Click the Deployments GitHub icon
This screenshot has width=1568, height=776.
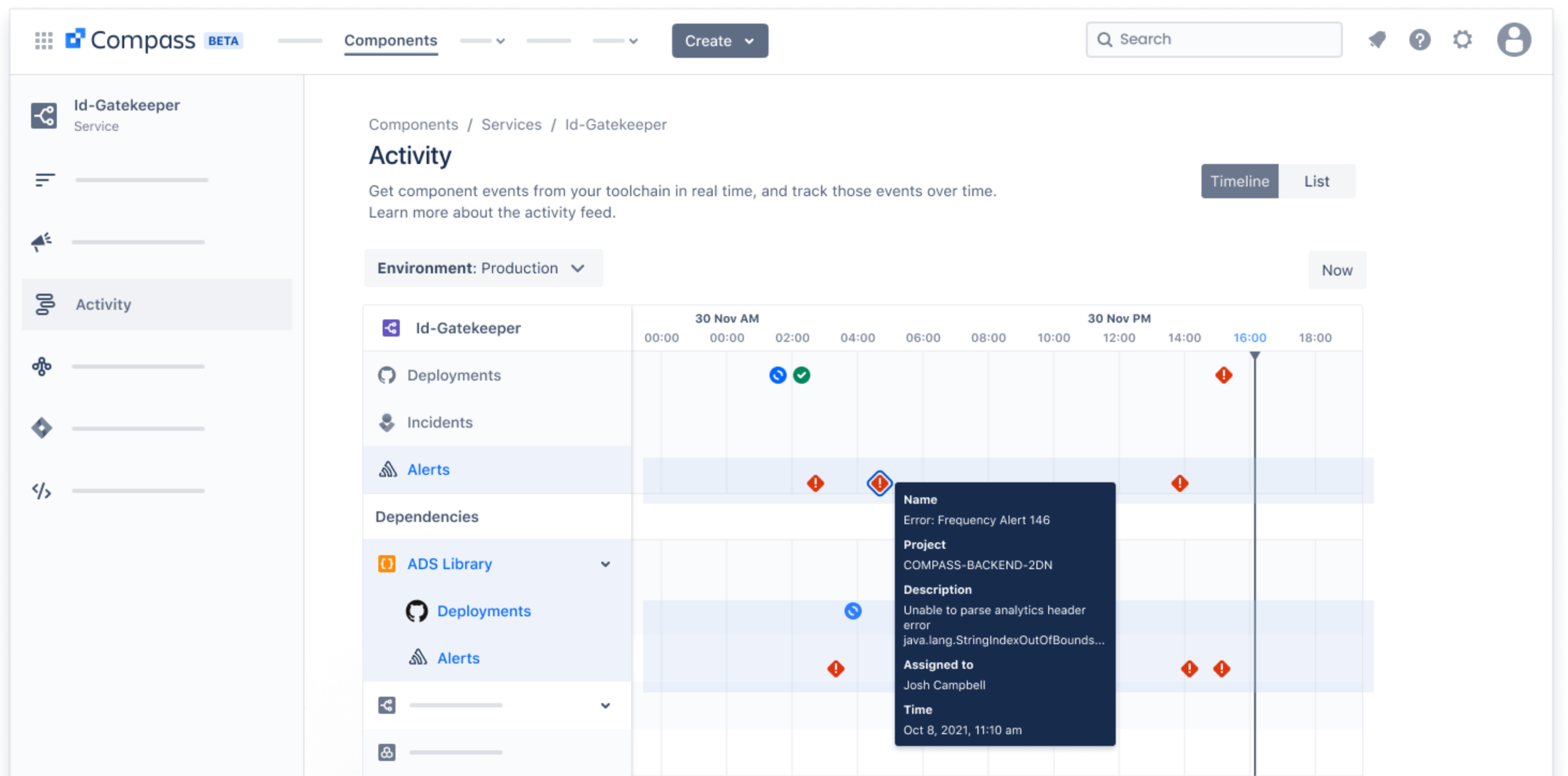[387, 375]
